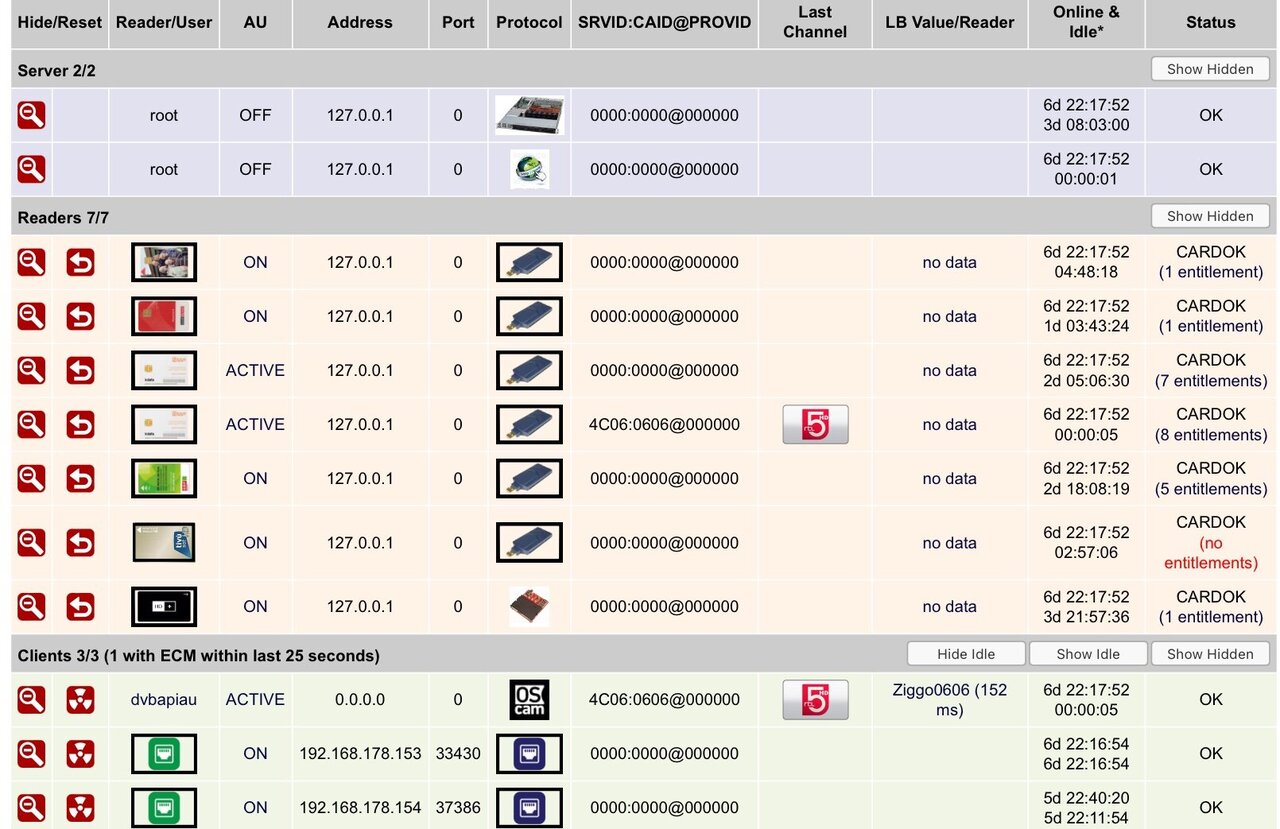Hide the reader with 7 entitlements
The width and height of the screenshot is (1280, 829).
click(x=31, y=371)
